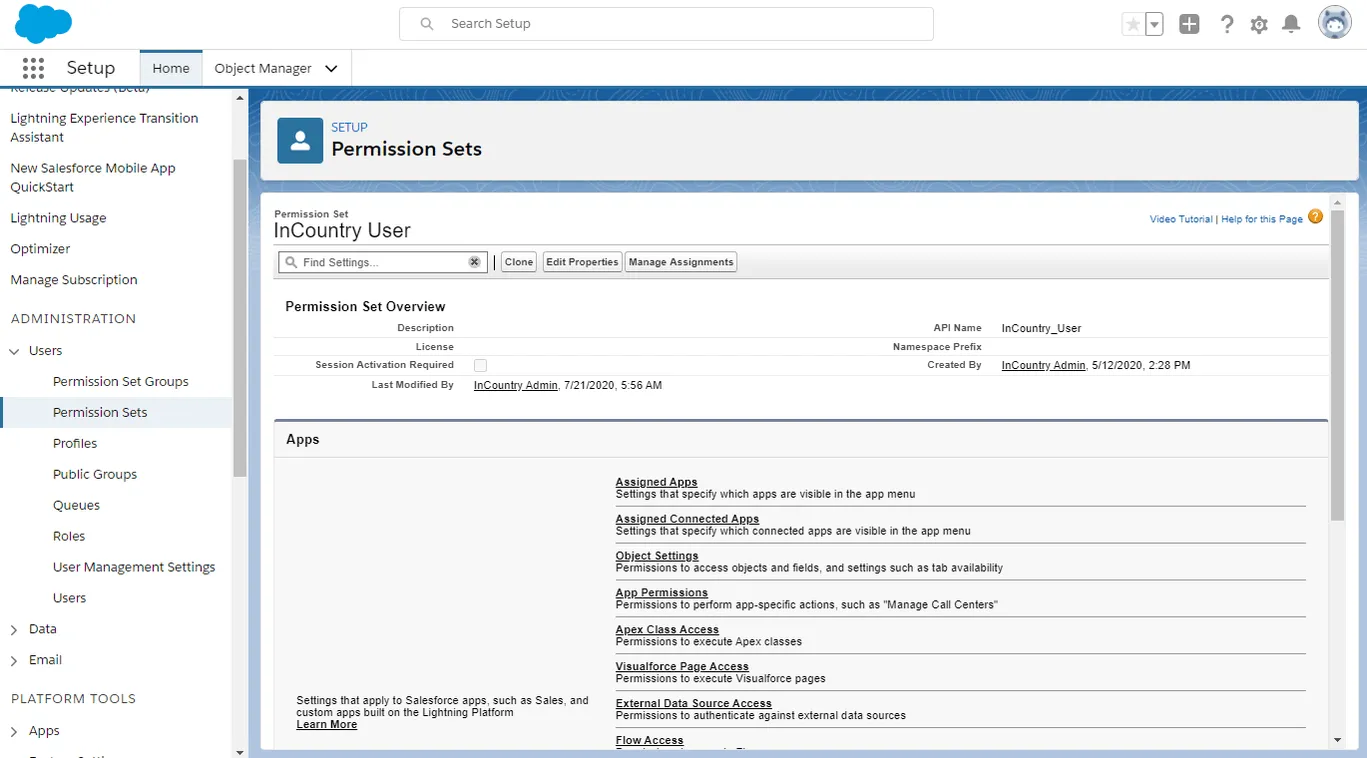Click the Clone button
Screen dimensions: 1367x758
point(519,262)
